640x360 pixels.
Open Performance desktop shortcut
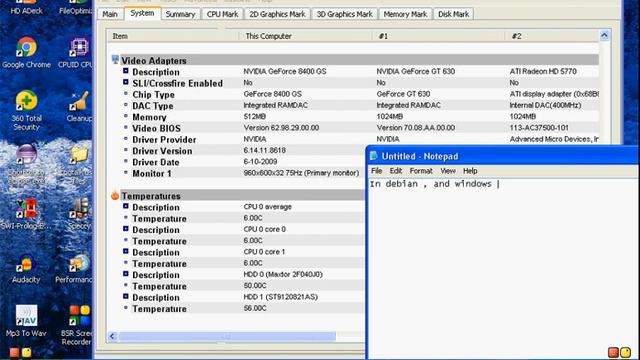(x=75, y=269)
